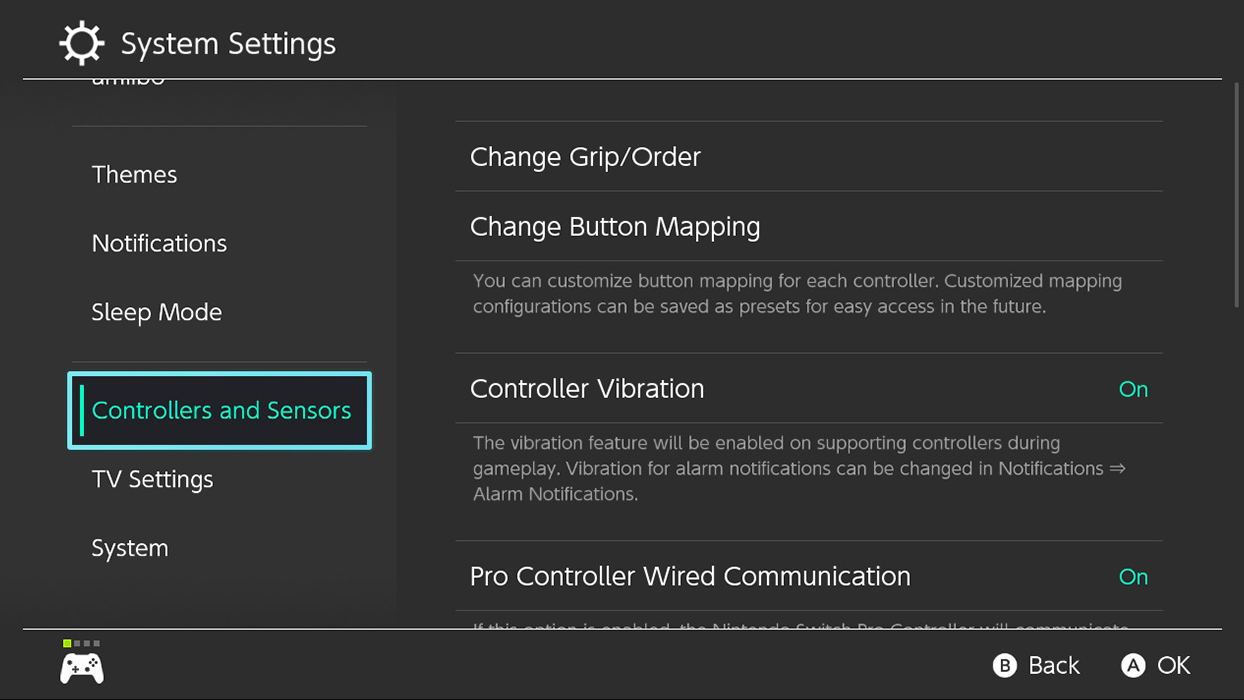Select the Controllers and Sensors category
This screenshot has height=700, width=1244.
pos(221,411)
